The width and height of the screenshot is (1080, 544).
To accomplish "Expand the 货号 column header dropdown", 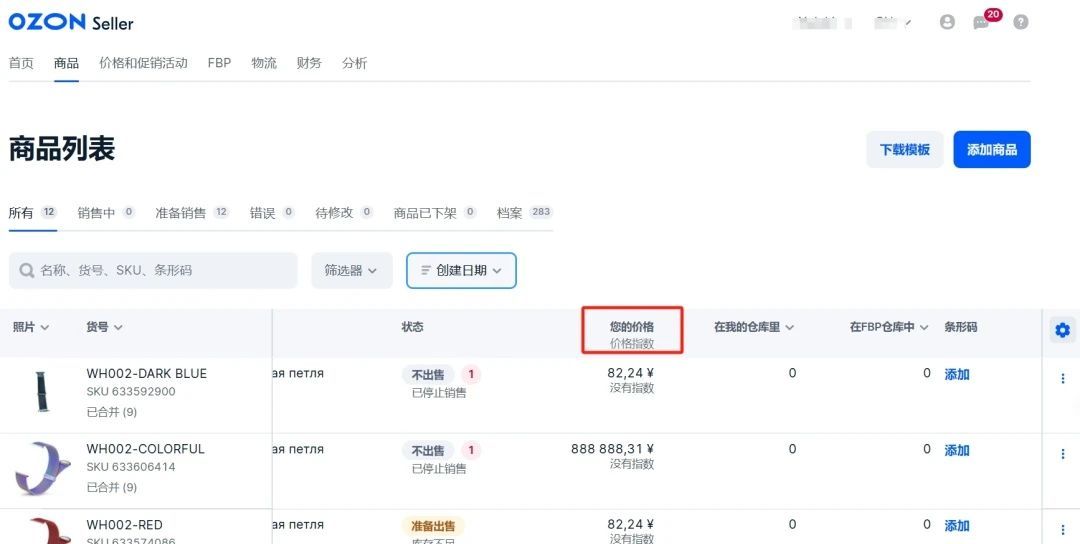I will point(104,327).
